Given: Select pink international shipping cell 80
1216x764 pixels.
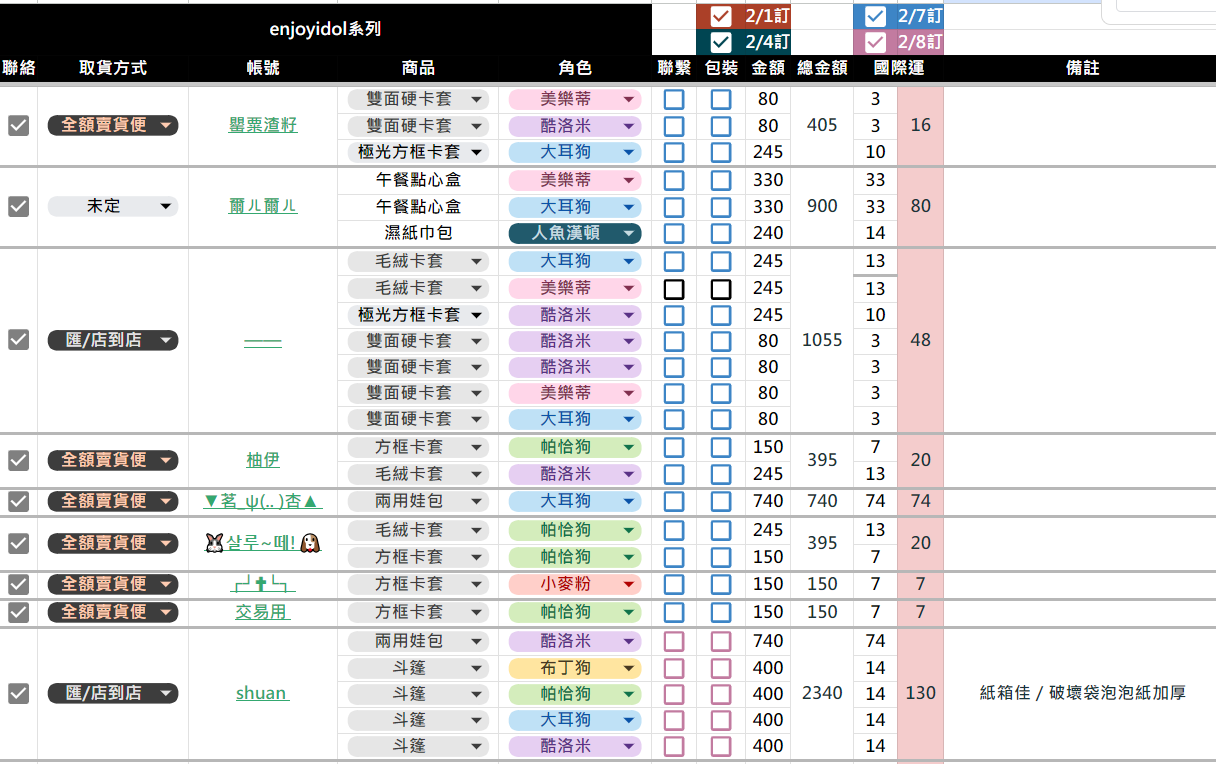Looking at the screenshot, I should [920, 206].
